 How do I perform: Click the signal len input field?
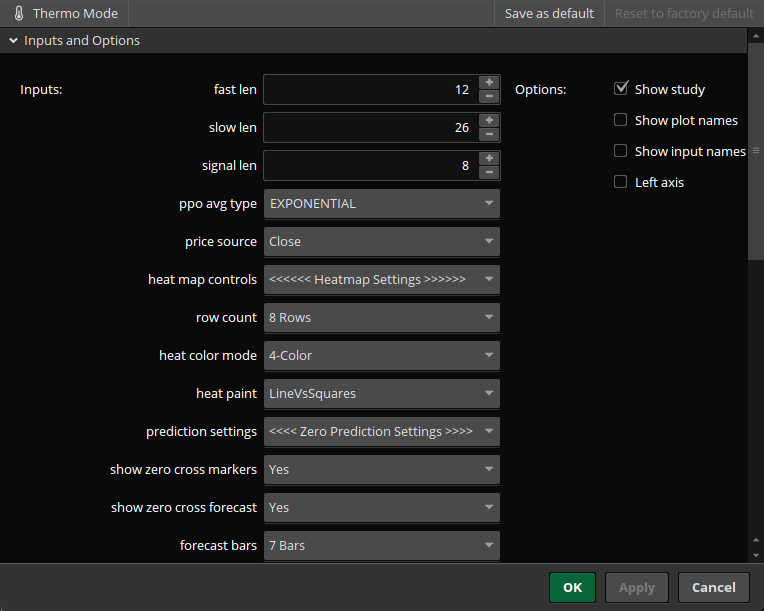click(x=371, y=166)
